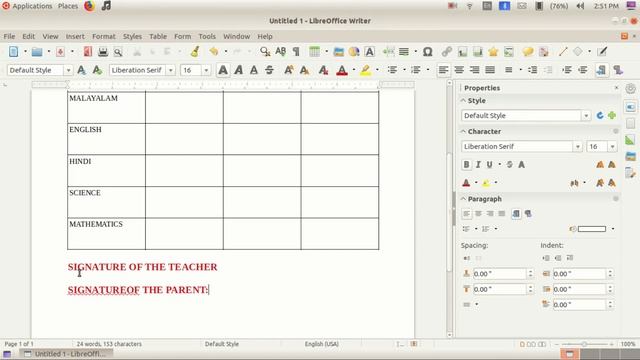
Task: Select the Insert Line tool
Action: pyautogui.click(x=563, y=52)
